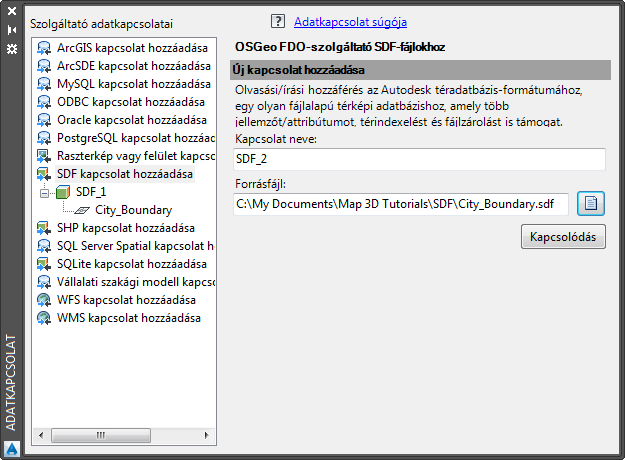Click the City_Boundary feature class icon
The image size is (625, 460).
point(82,210)
